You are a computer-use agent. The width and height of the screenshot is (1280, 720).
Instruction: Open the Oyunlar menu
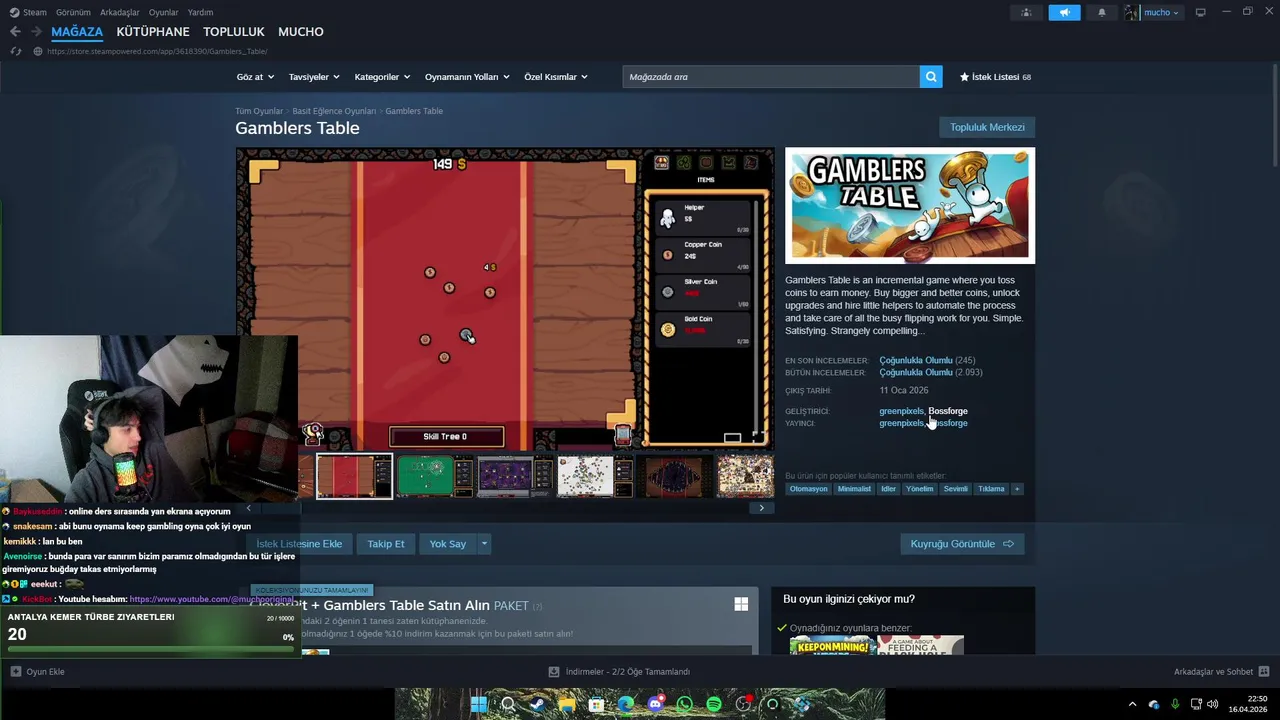point(163,12)
